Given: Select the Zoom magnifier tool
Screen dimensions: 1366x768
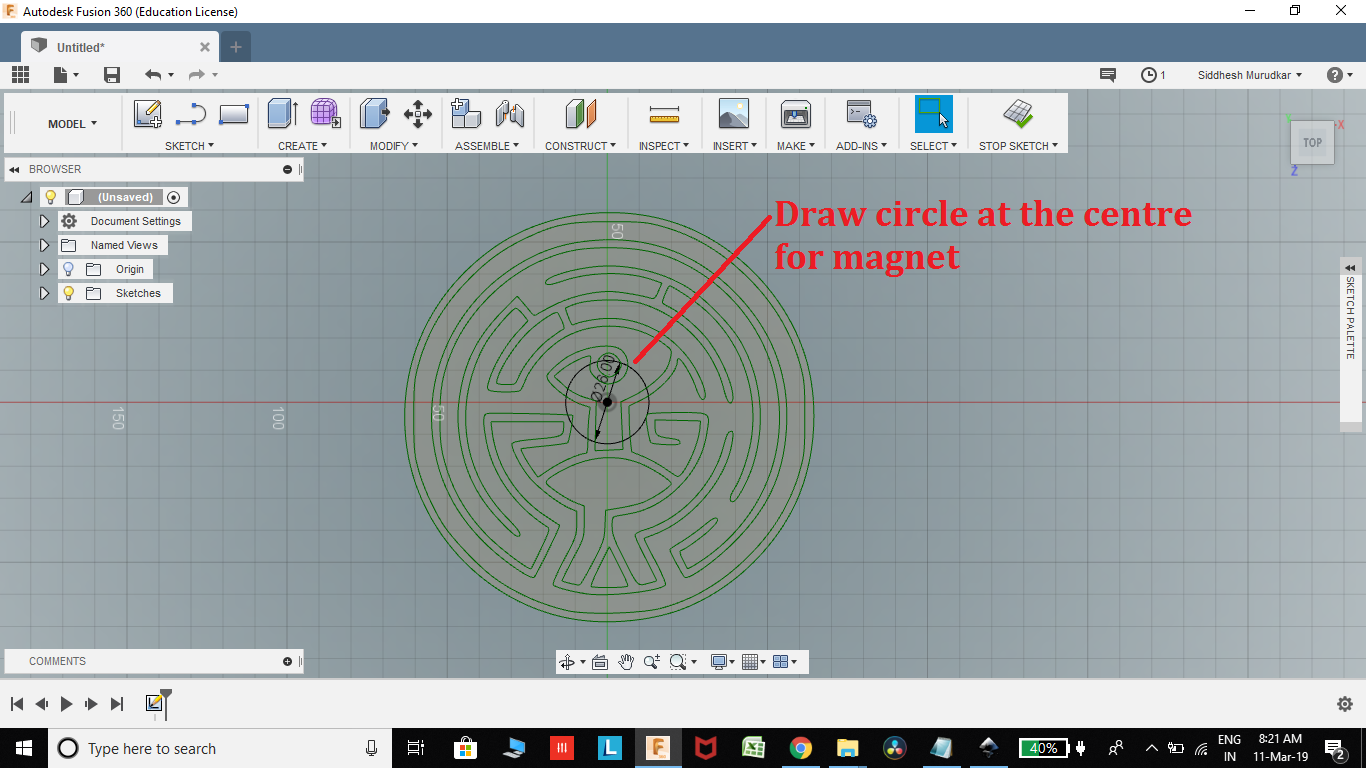Looking at the screenshot, I should (x=652, y=662).
